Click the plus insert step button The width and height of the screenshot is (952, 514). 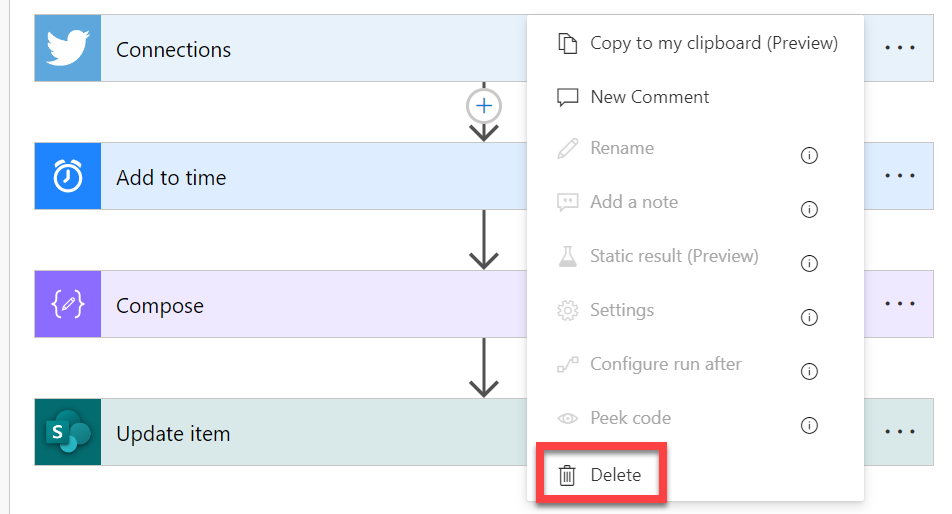(x=484, y=105)
